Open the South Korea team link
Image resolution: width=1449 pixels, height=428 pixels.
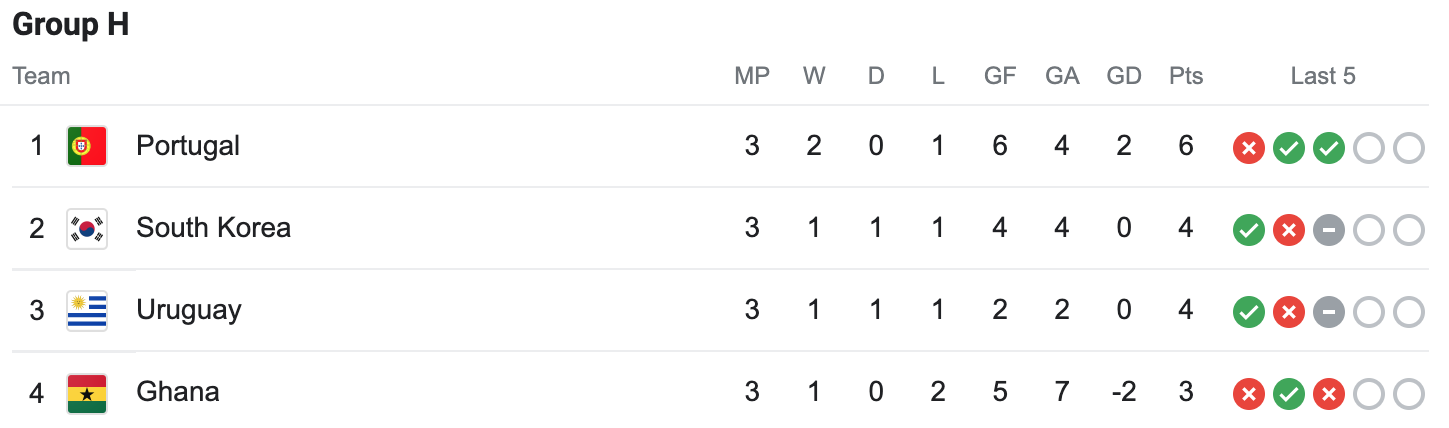[213, 228]
